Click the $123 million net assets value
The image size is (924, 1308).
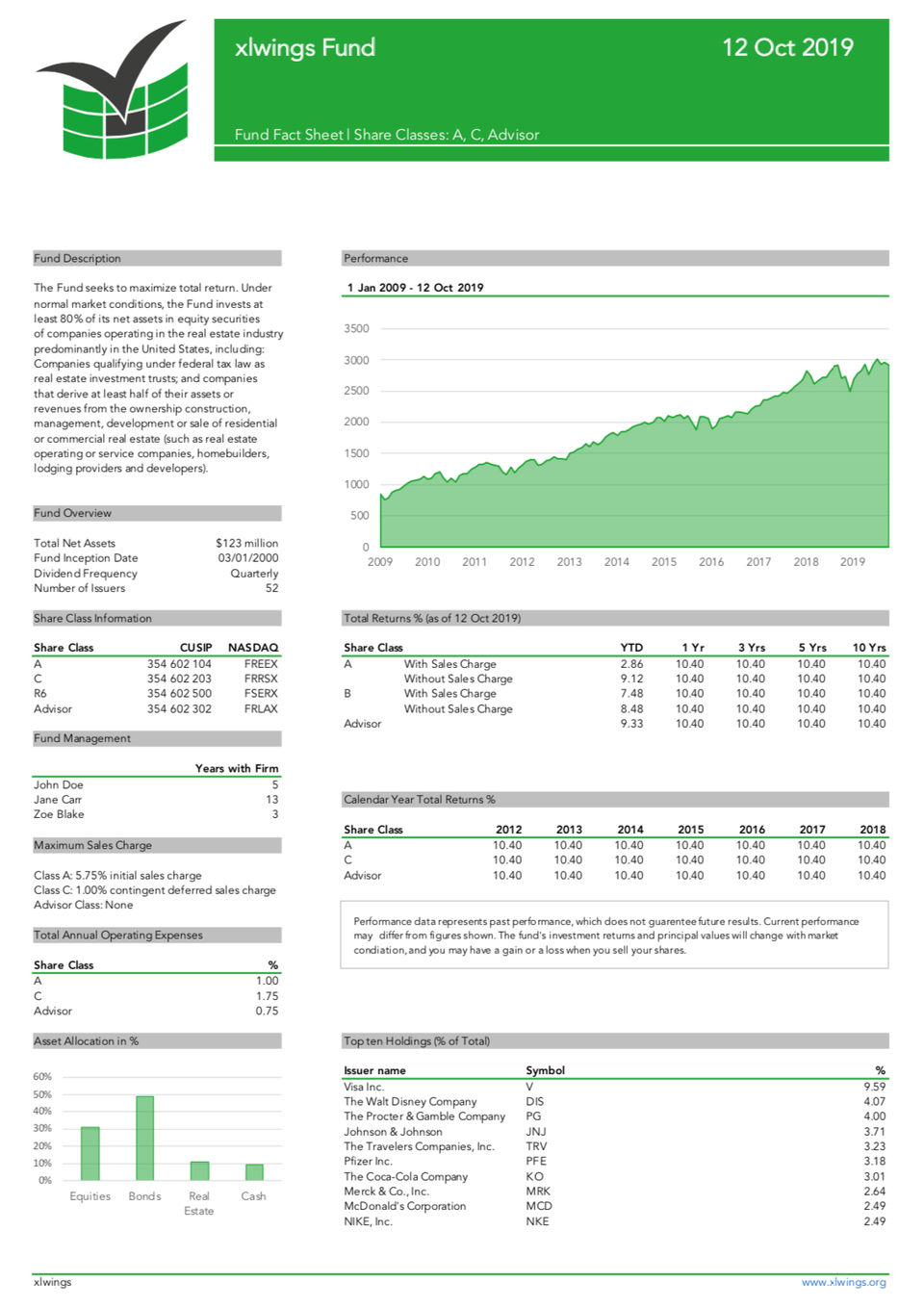tap(246, 543)
